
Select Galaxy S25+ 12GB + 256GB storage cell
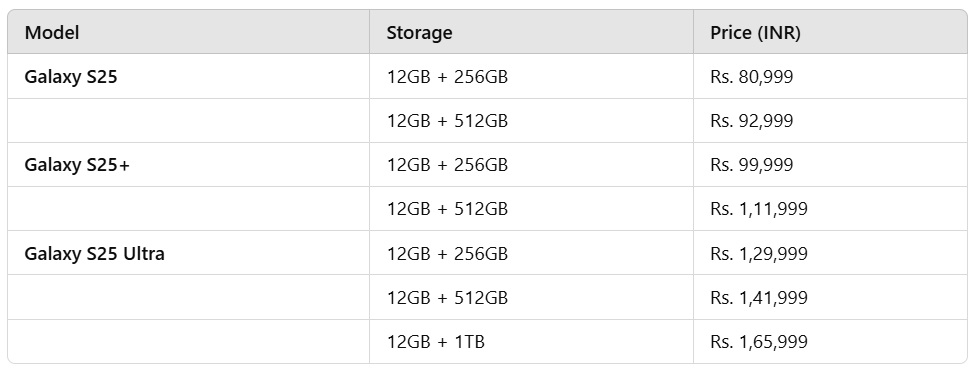tap(531, 165)
